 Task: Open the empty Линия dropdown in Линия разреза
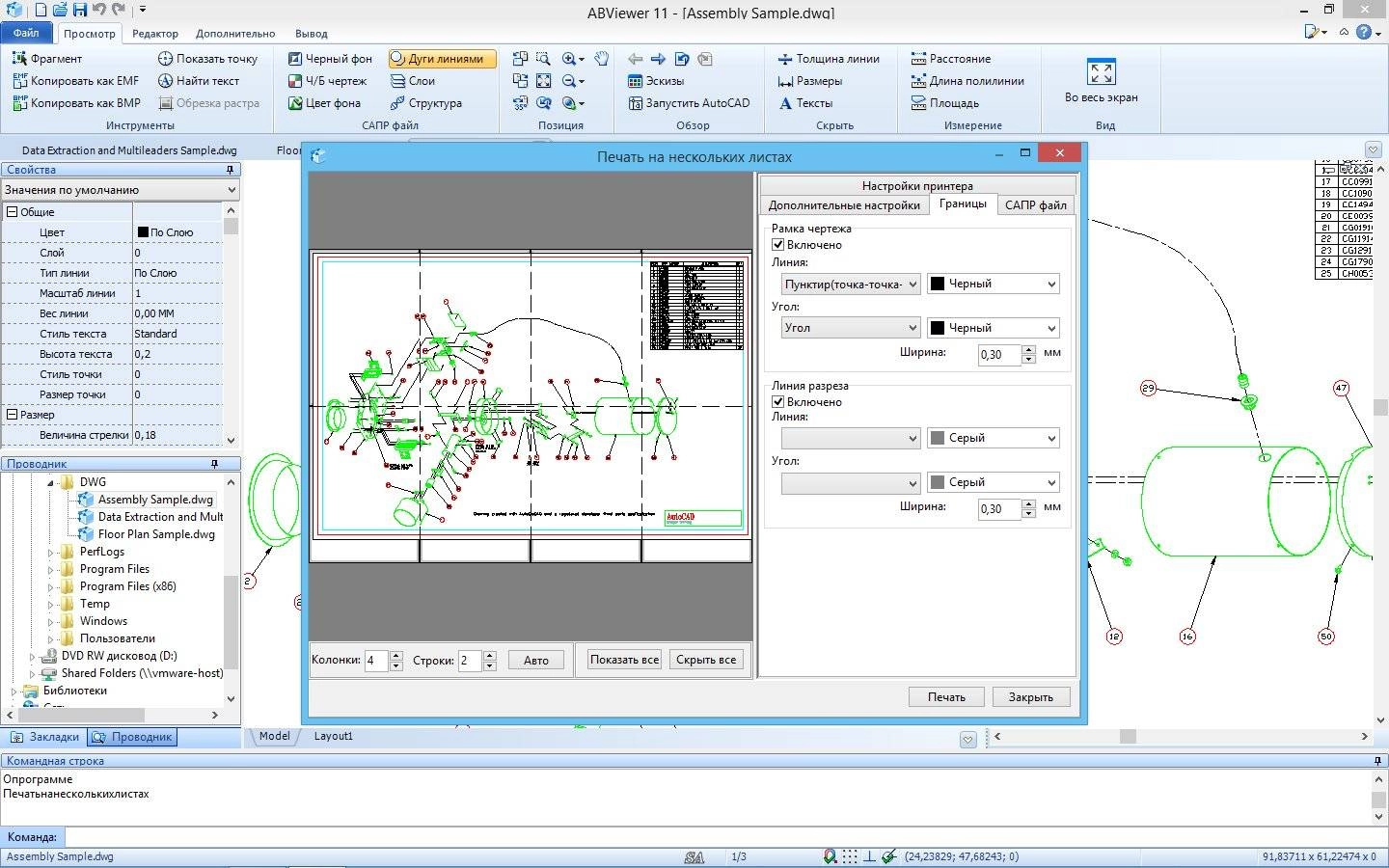851,439
